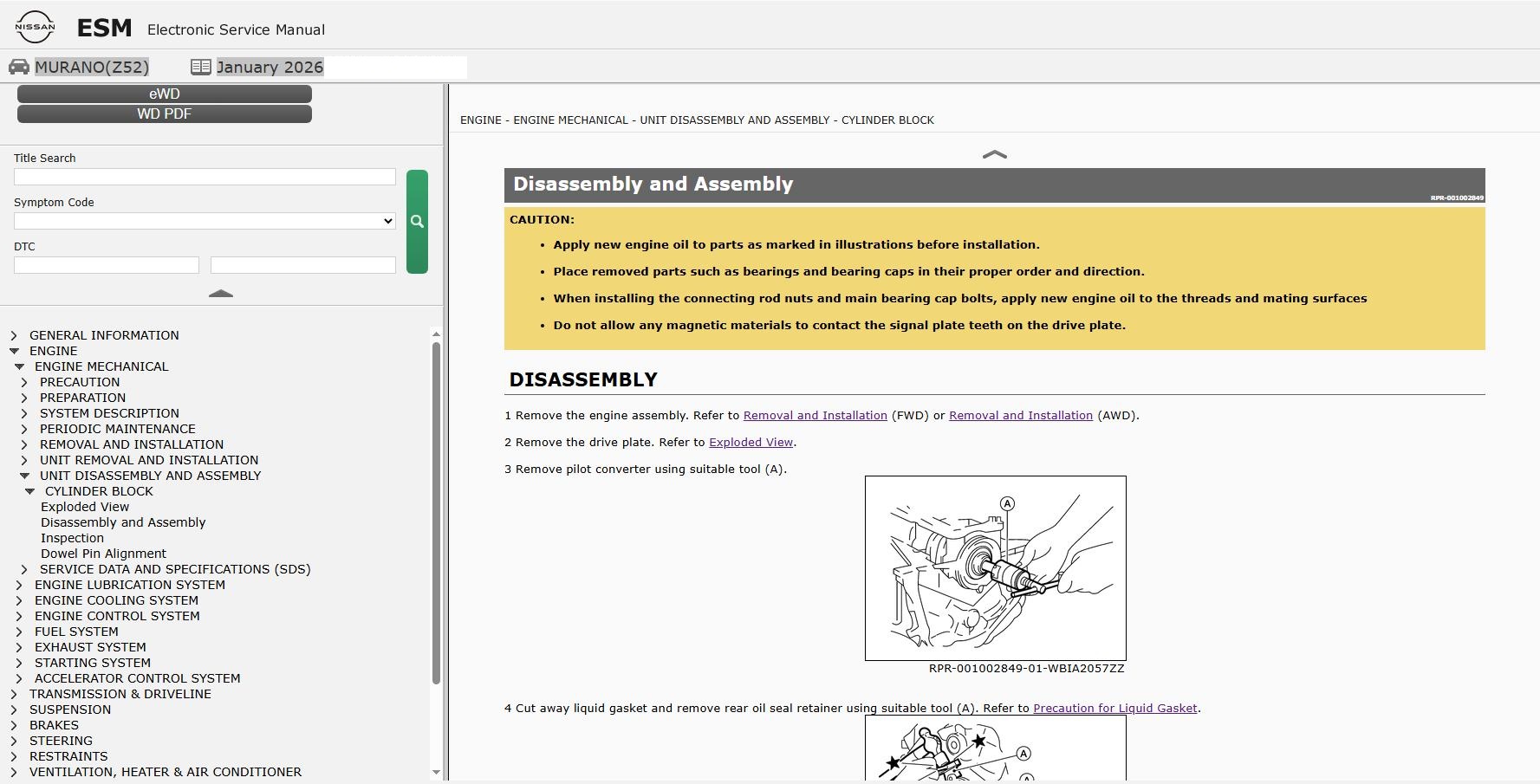Screen dimensions: 1540x784
Task: Collapse the ENGINE tree node
Action: [x=14, y=351]
